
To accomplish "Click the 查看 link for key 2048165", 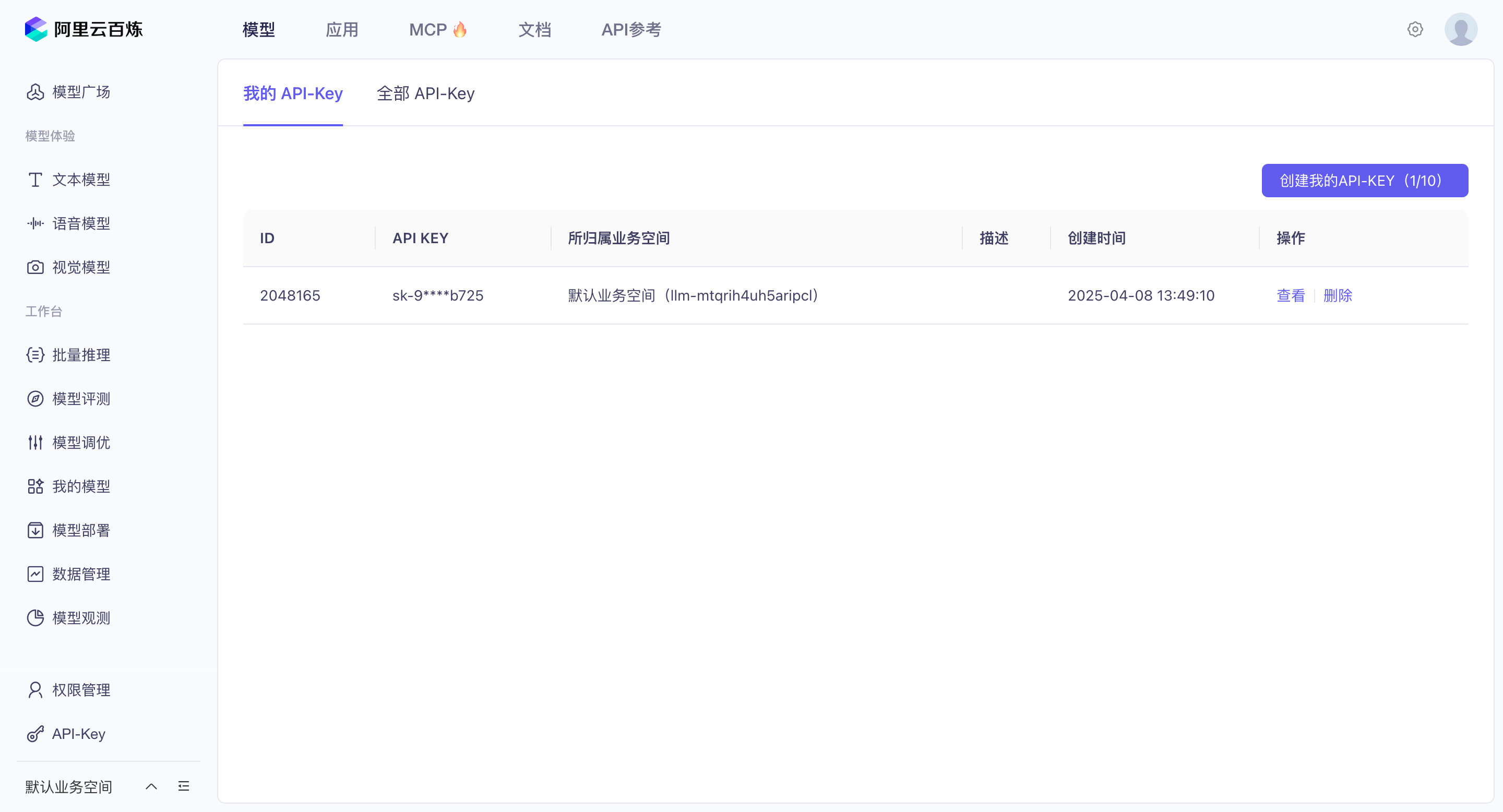I will (x=1290, y=296).
